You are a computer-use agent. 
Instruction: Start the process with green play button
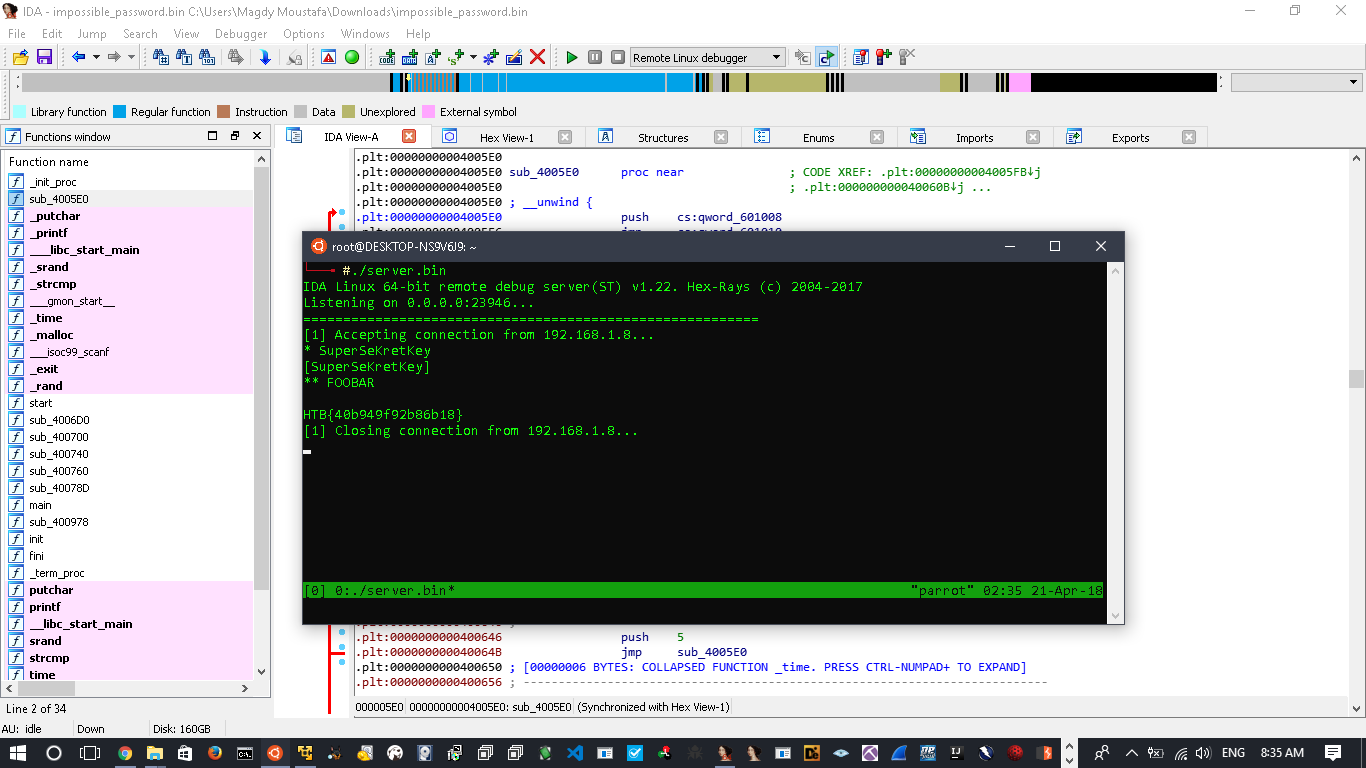572,57
